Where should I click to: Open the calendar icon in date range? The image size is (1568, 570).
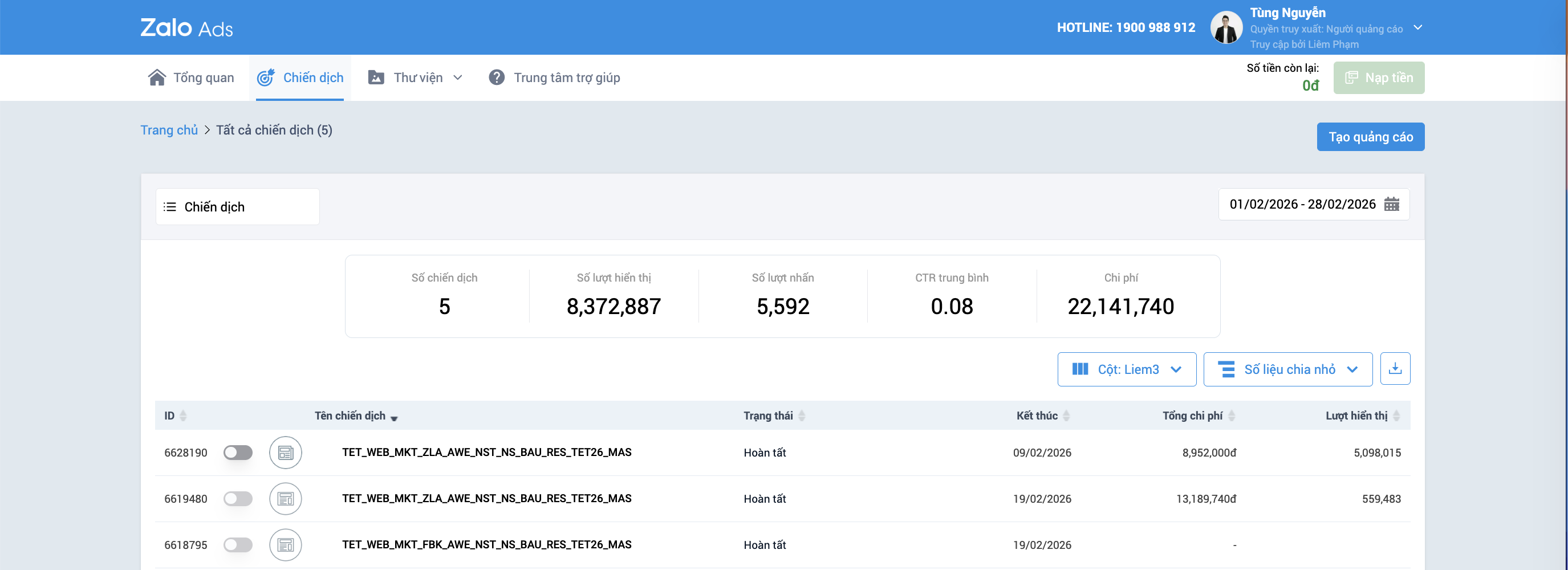(x=1391, y=205)
